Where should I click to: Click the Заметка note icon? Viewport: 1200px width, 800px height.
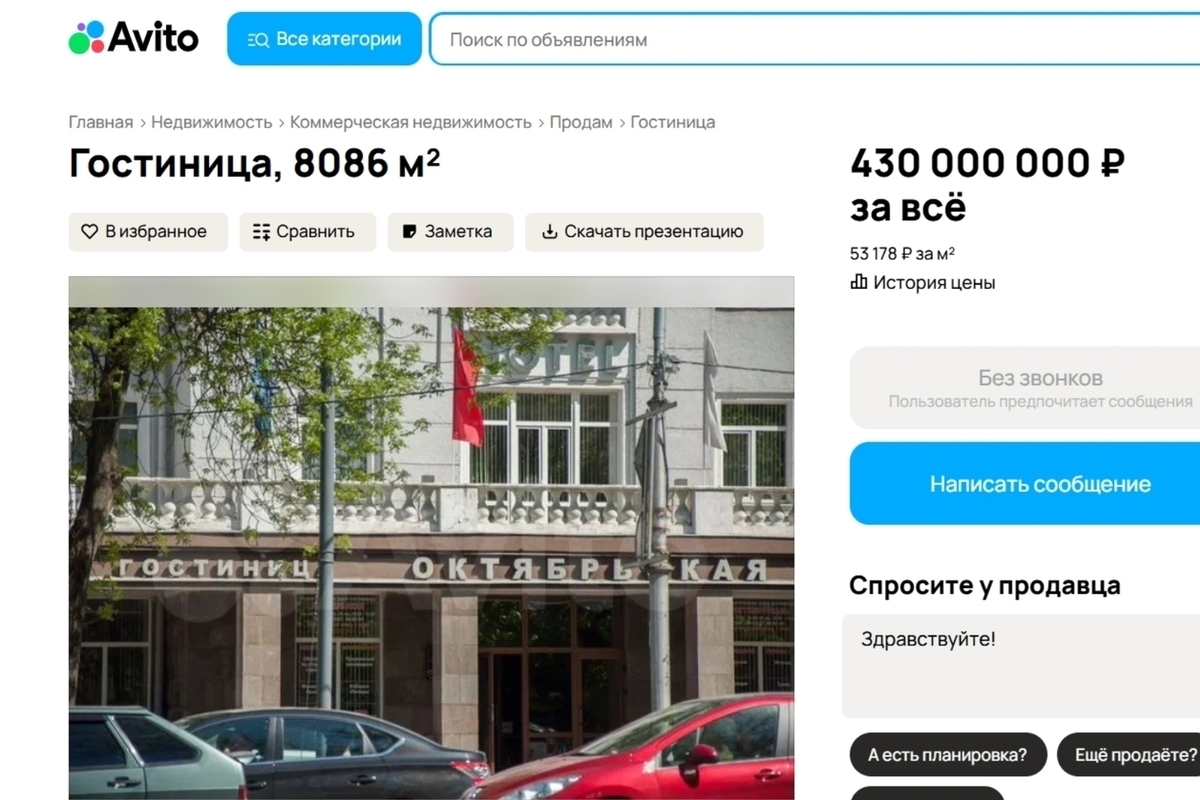(409, 232)
